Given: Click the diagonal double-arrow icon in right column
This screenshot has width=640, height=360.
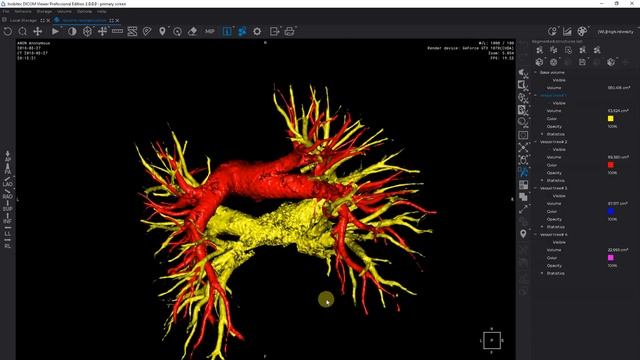Looking at the screenshot, I should (x=523, y=209).
